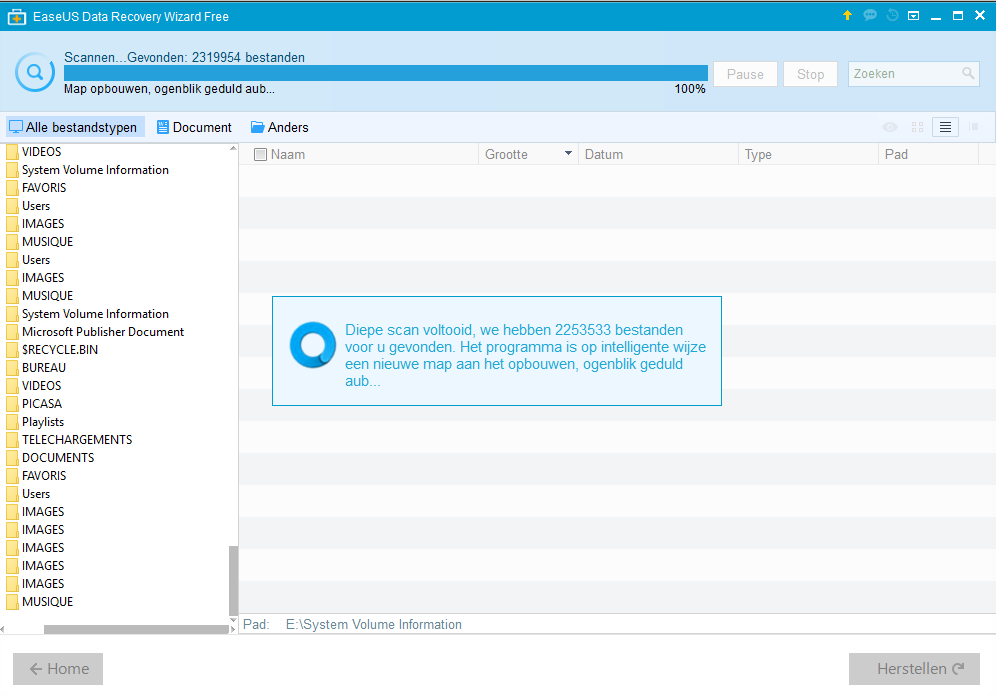This screenshot has width=996, height=697.
Task: Select Microsoft Publisher Document in tree
Action: [x=103, y=332]
